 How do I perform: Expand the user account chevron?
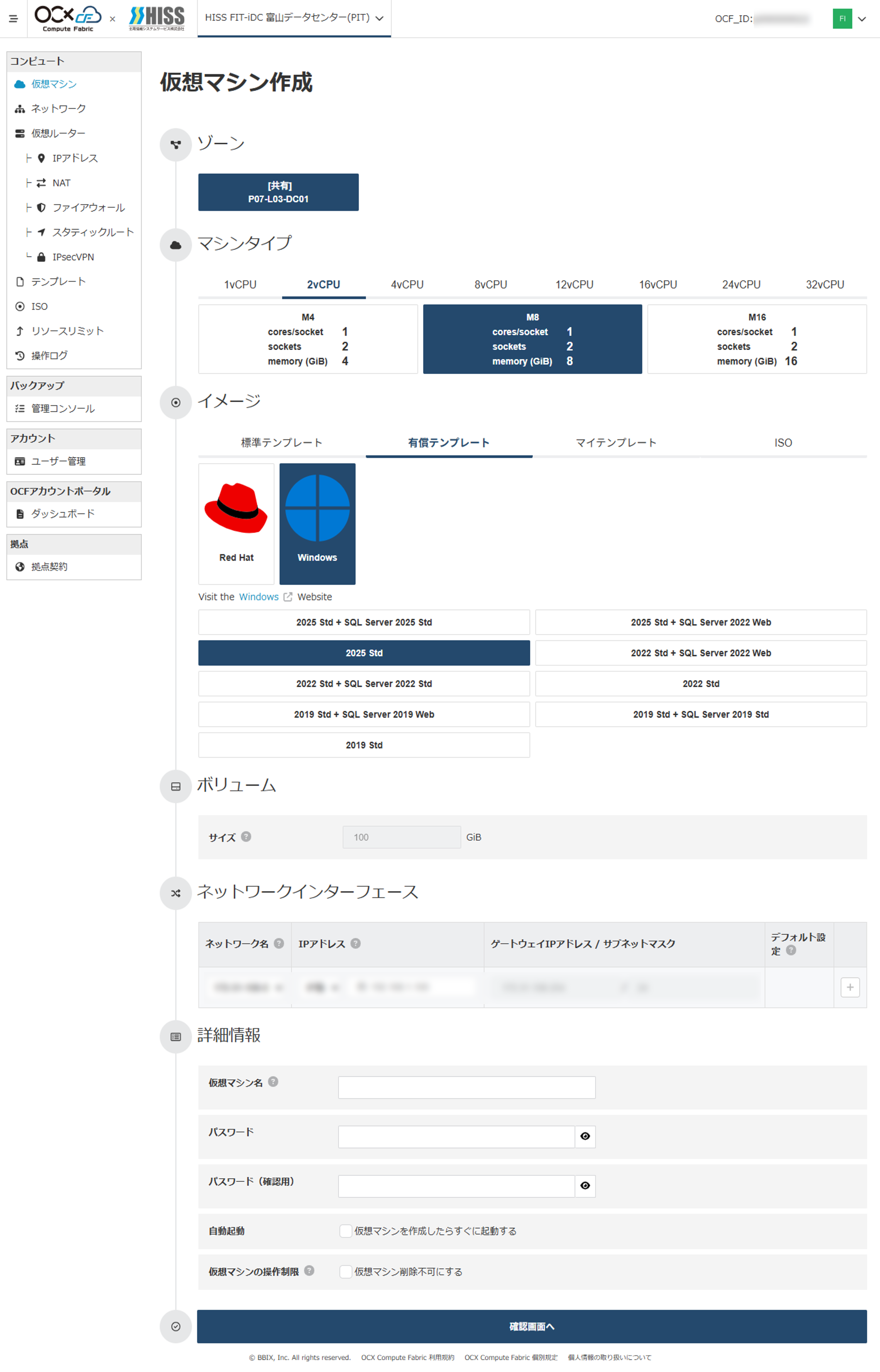(x=862, y=19)
